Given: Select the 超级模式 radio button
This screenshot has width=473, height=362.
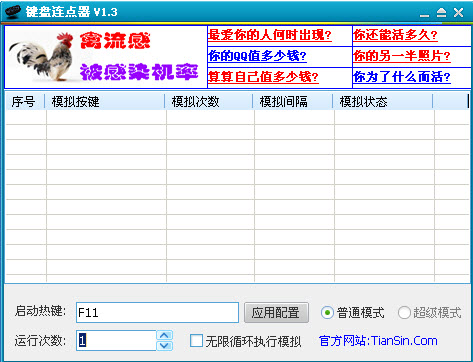Looking at the screenshot, I should pyautogui.click(x=430, y=313).
